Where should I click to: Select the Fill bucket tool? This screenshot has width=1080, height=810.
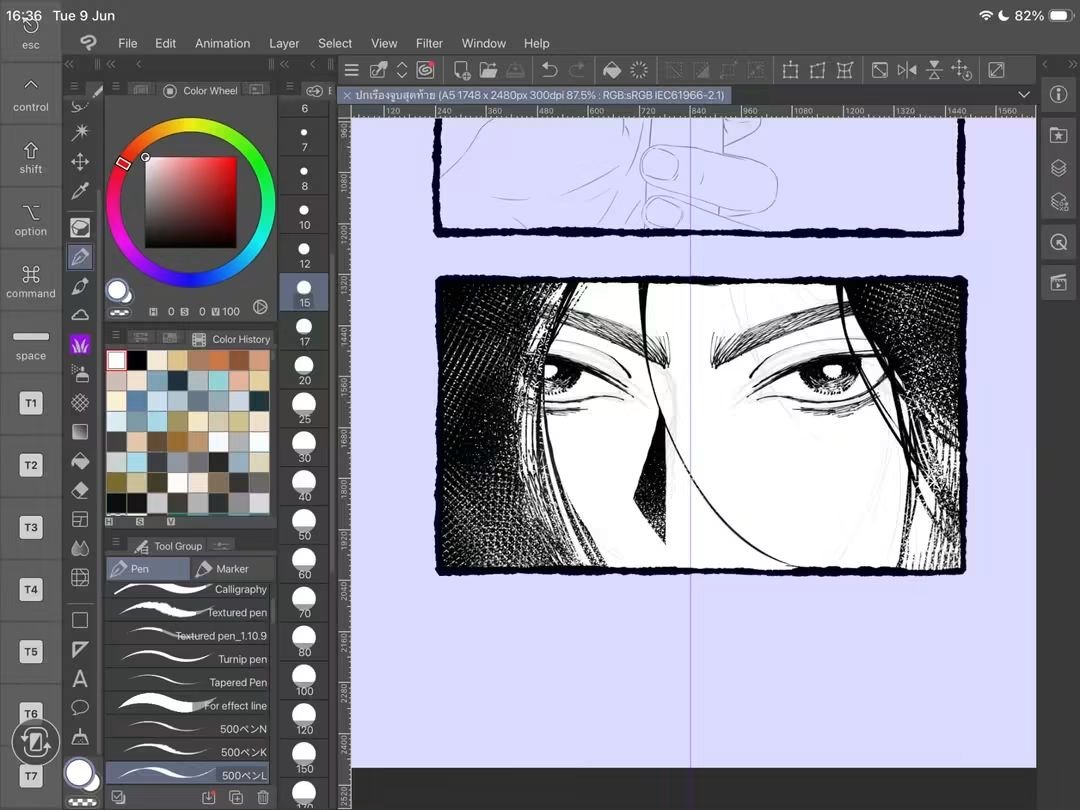pyautogui.click(x=80, y=461)
